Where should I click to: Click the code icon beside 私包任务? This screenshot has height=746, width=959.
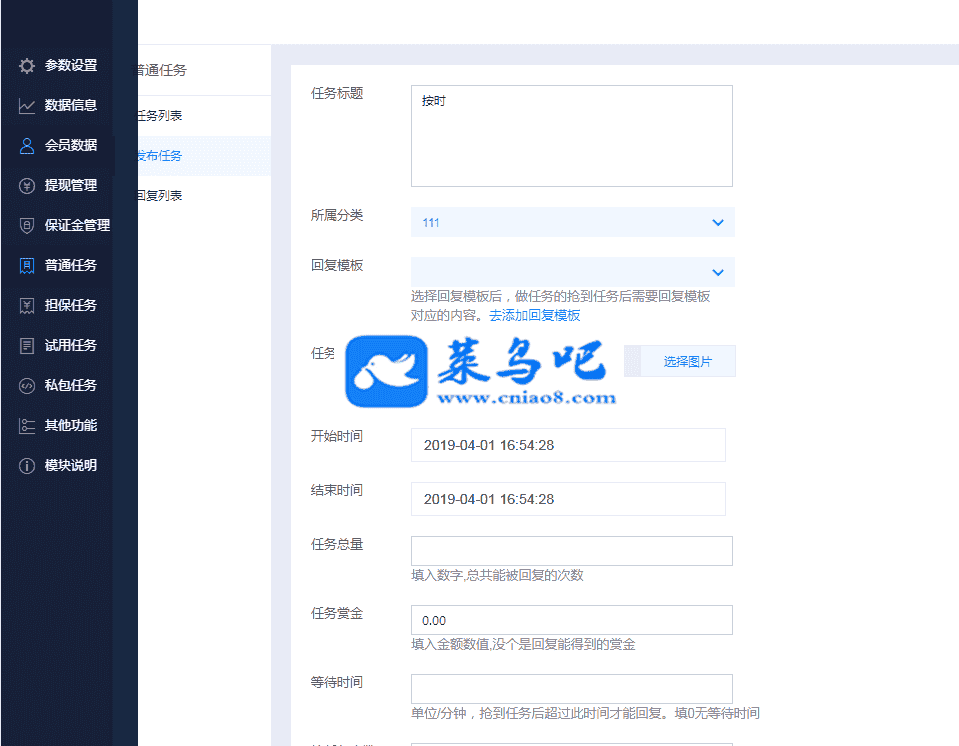(27, 386)
